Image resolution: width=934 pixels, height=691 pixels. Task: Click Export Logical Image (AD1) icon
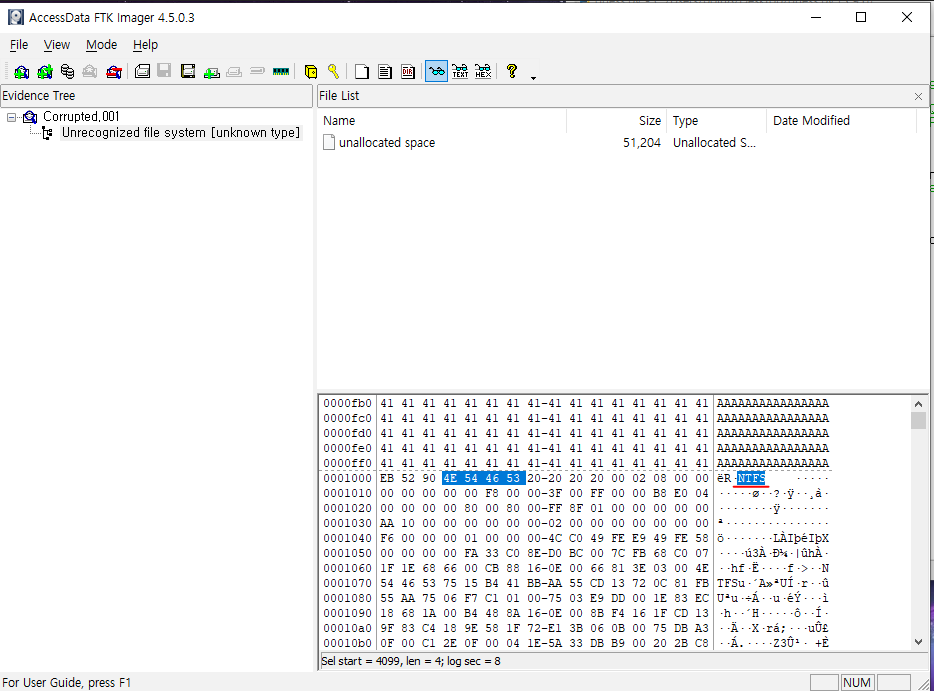tap(188, 71)
